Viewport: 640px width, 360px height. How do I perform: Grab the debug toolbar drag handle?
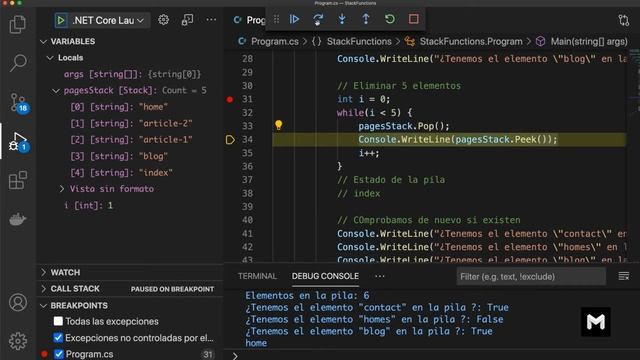coord(276,19)
